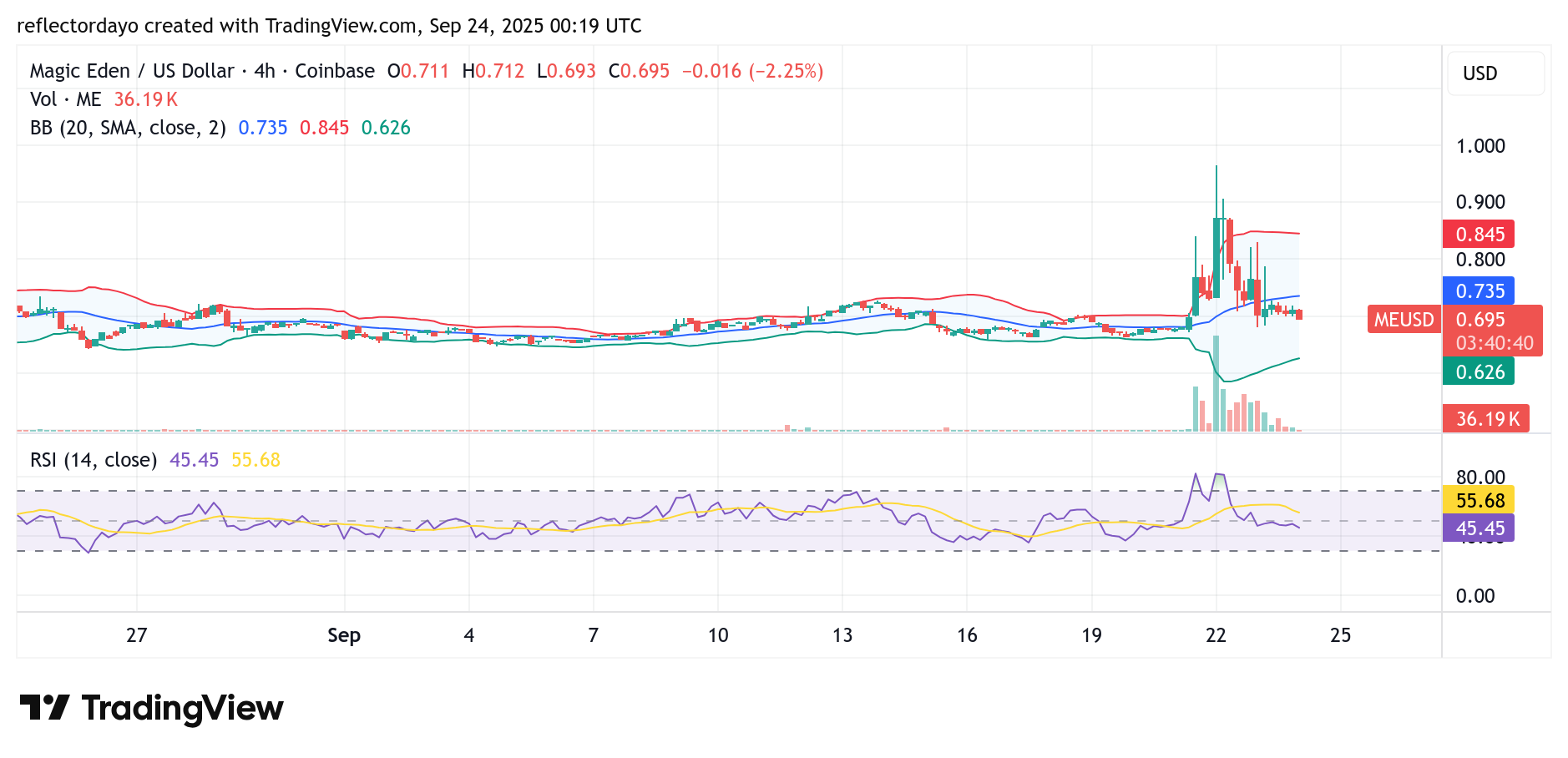Click the 13 date label on time axis
Viewport: 1568px width, 758px height.
[842, 635]
